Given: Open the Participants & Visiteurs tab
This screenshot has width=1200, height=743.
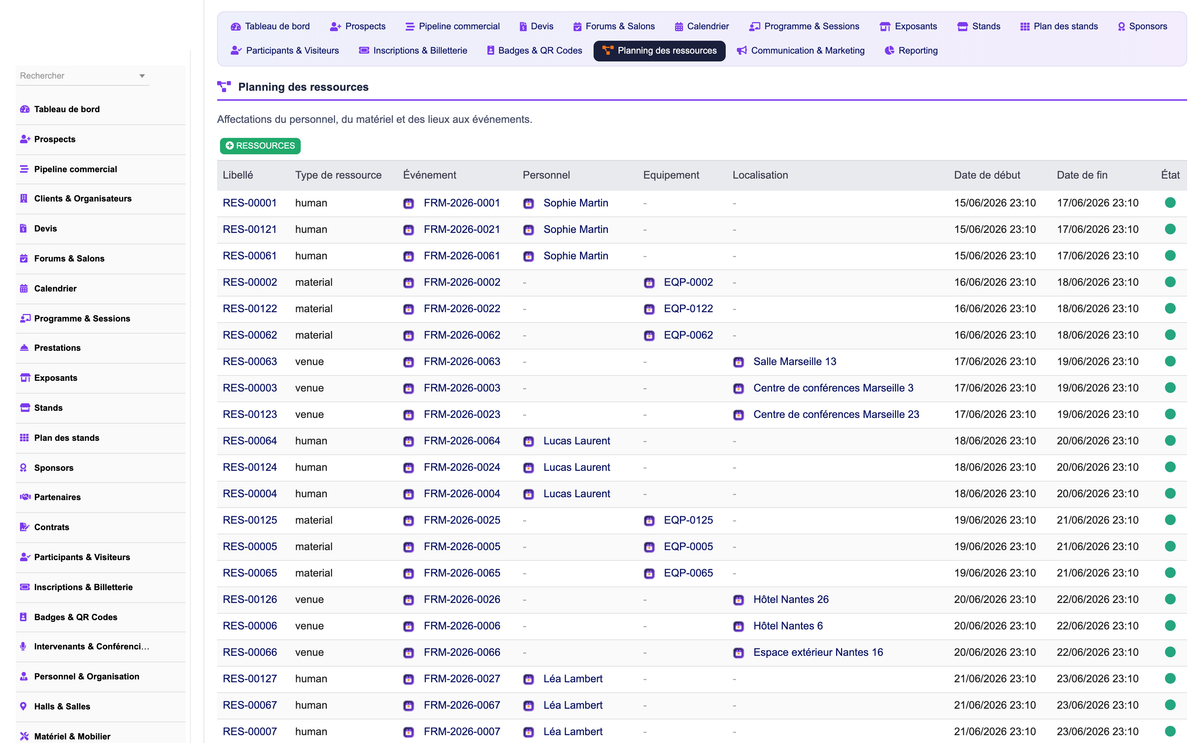Looking at the screenshot, I should 285,51.
